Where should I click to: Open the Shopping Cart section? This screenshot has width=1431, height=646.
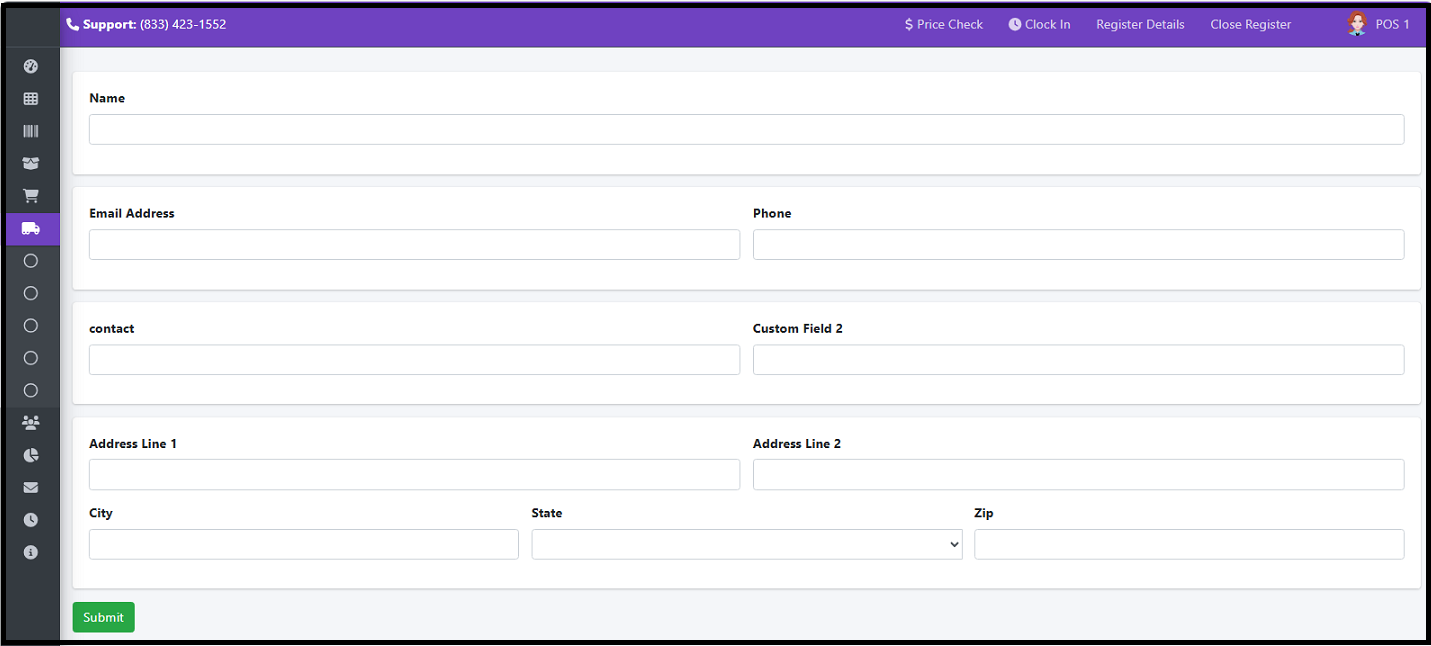pos(30,195)
